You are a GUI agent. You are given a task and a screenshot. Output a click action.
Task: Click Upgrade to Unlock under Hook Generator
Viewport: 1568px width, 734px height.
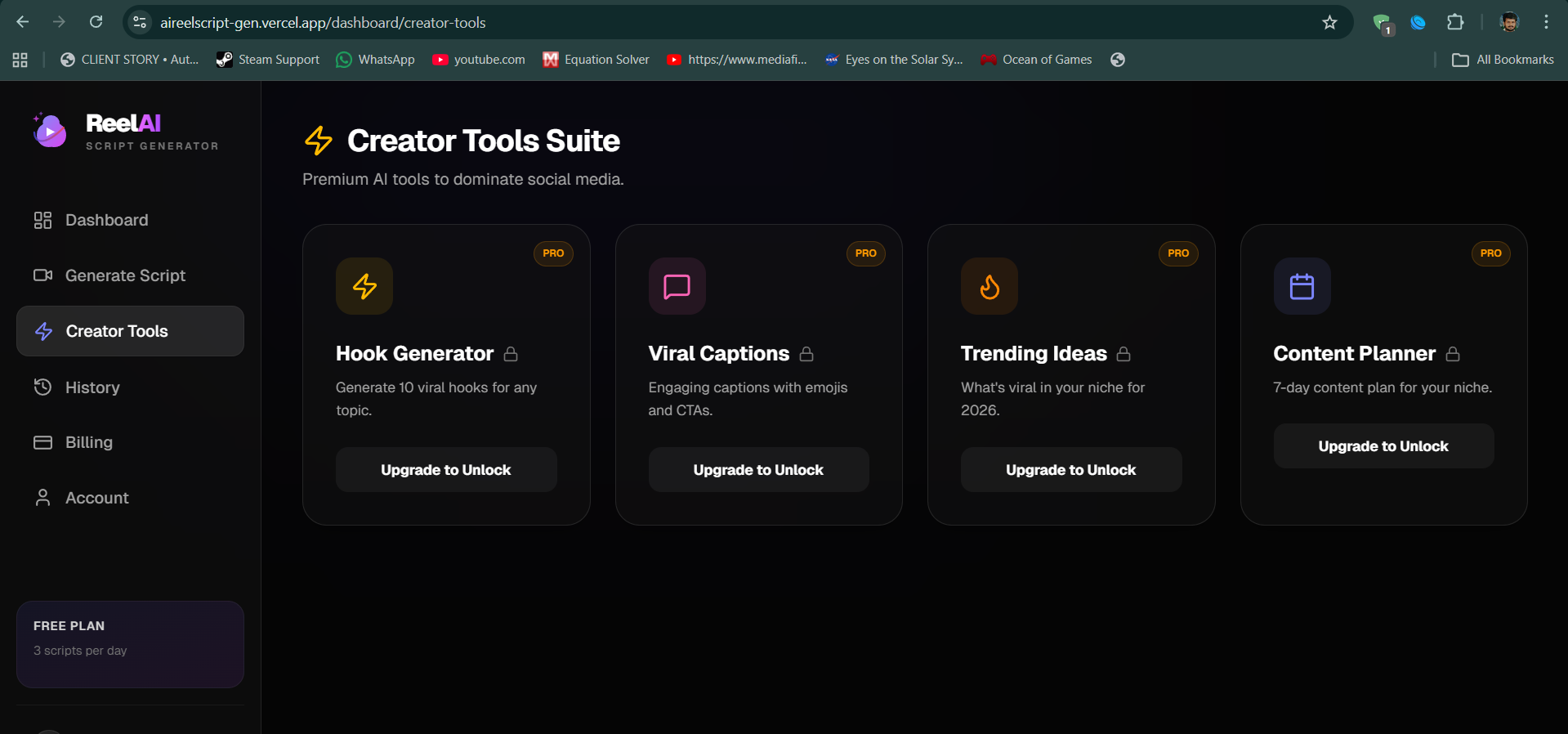pyautogui.click(x=446, y=470)
